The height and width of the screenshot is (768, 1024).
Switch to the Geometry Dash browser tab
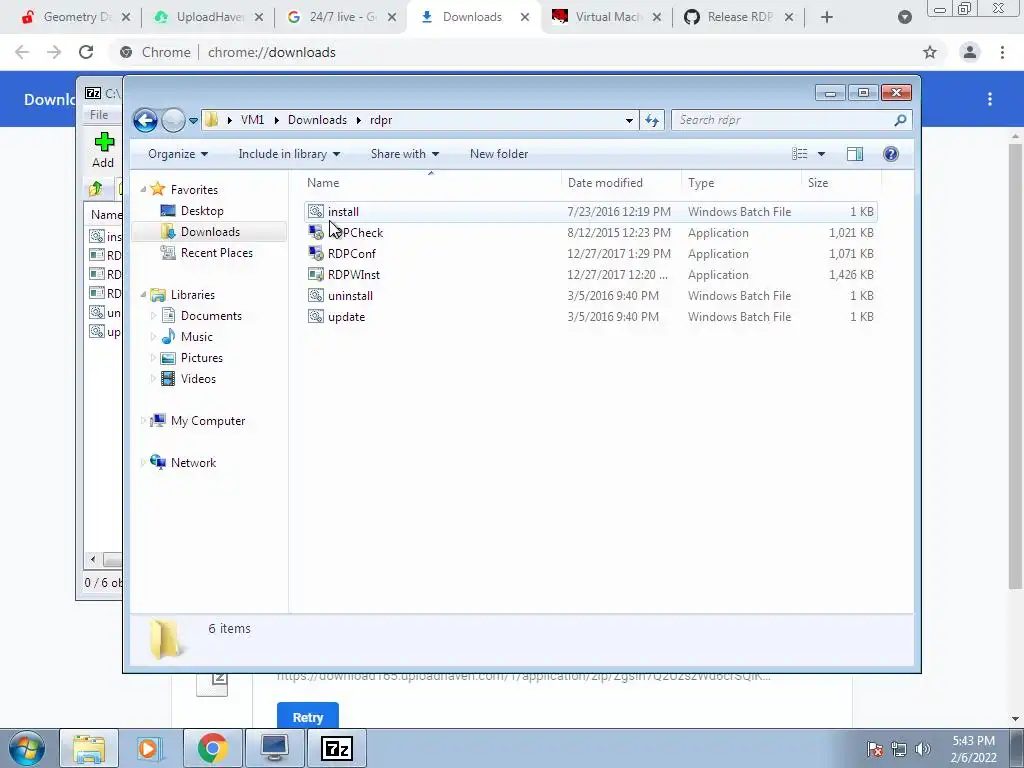(76, 17)
